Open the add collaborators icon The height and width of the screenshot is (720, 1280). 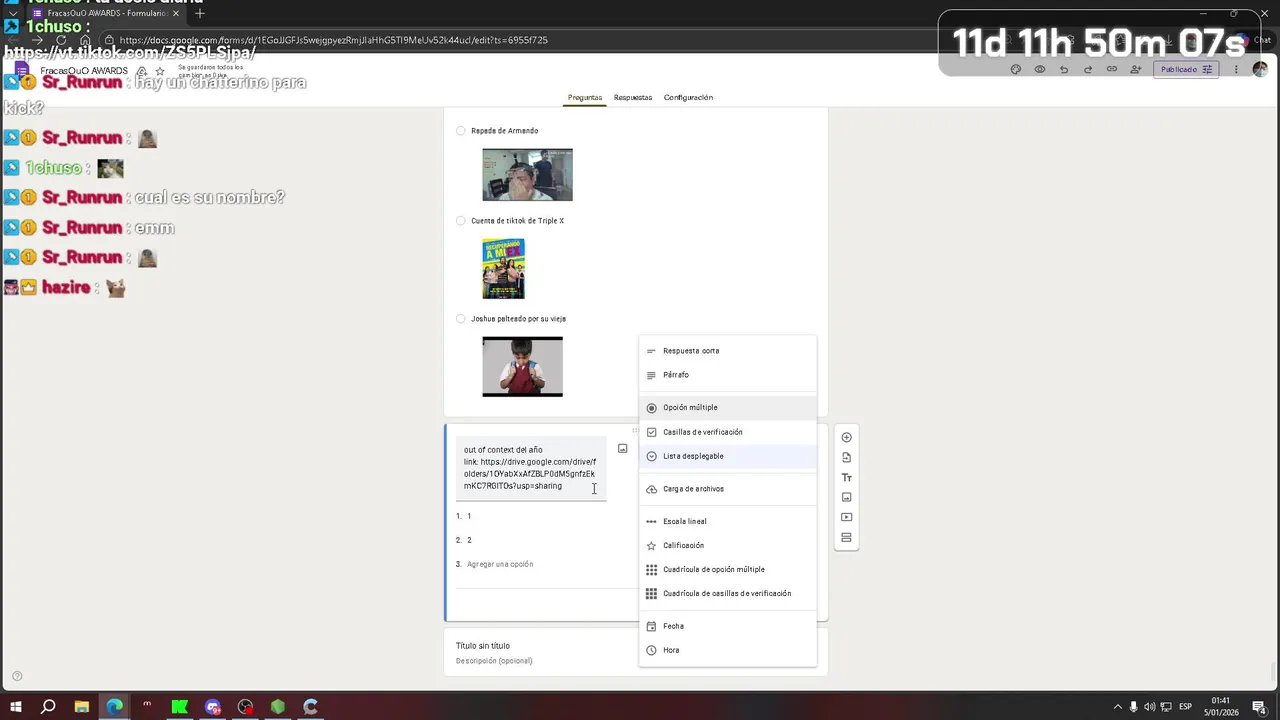1136,70
